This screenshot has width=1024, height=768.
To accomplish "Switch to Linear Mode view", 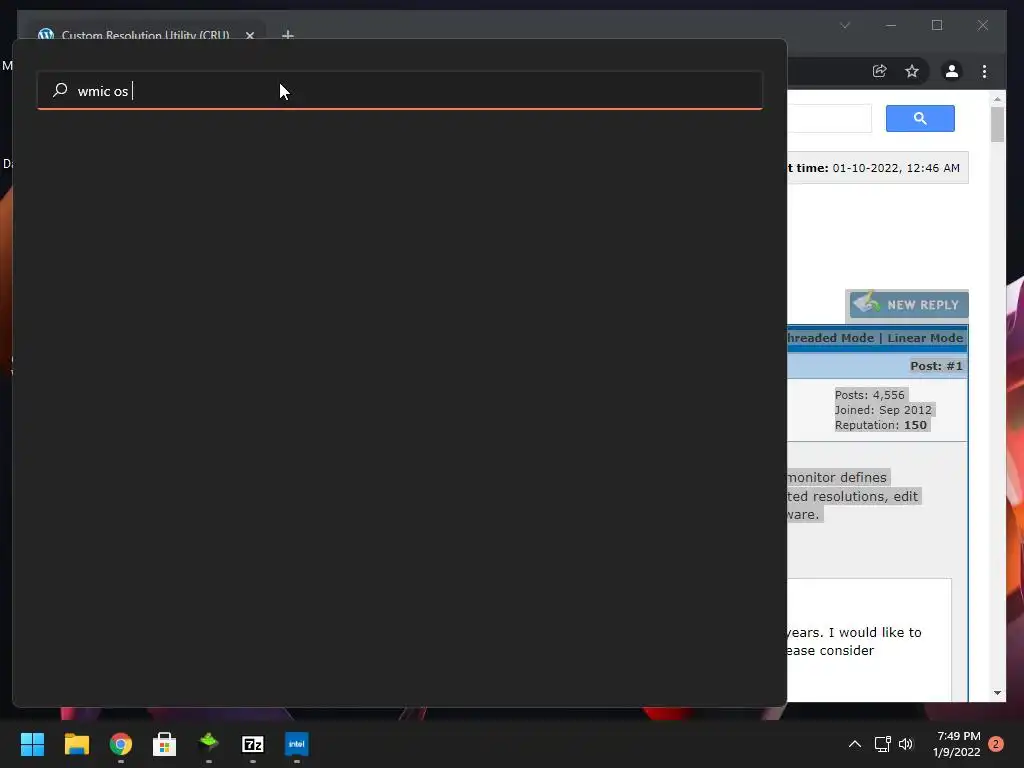I will [x=925, y=338].
